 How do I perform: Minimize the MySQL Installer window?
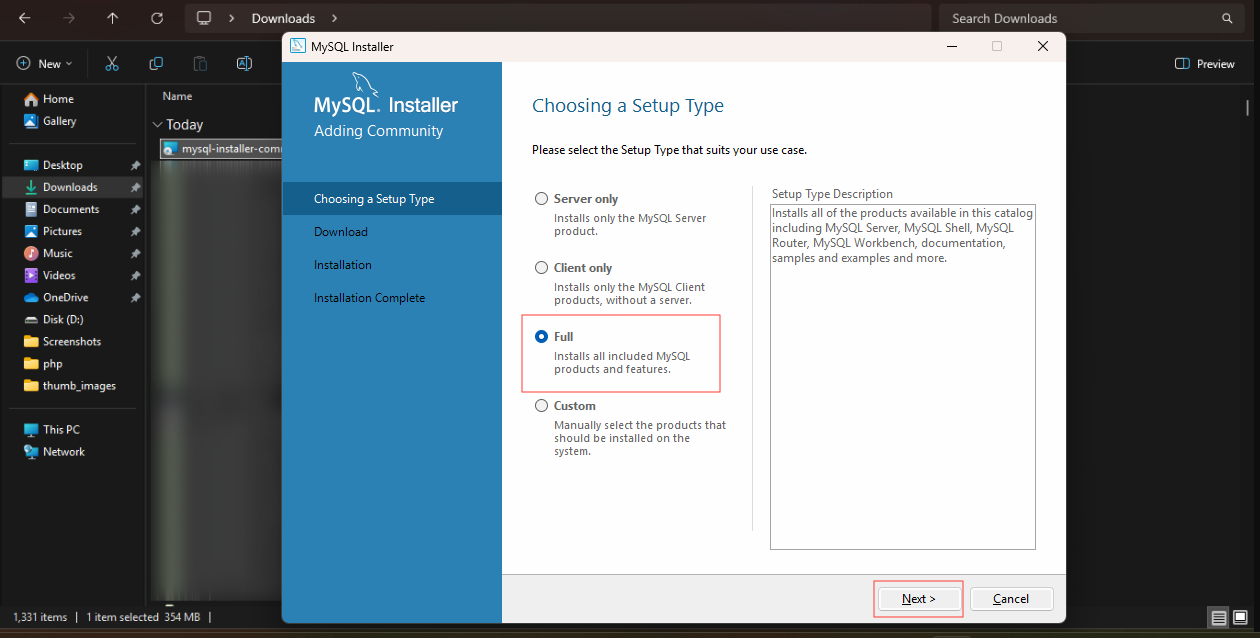[951, 46]
